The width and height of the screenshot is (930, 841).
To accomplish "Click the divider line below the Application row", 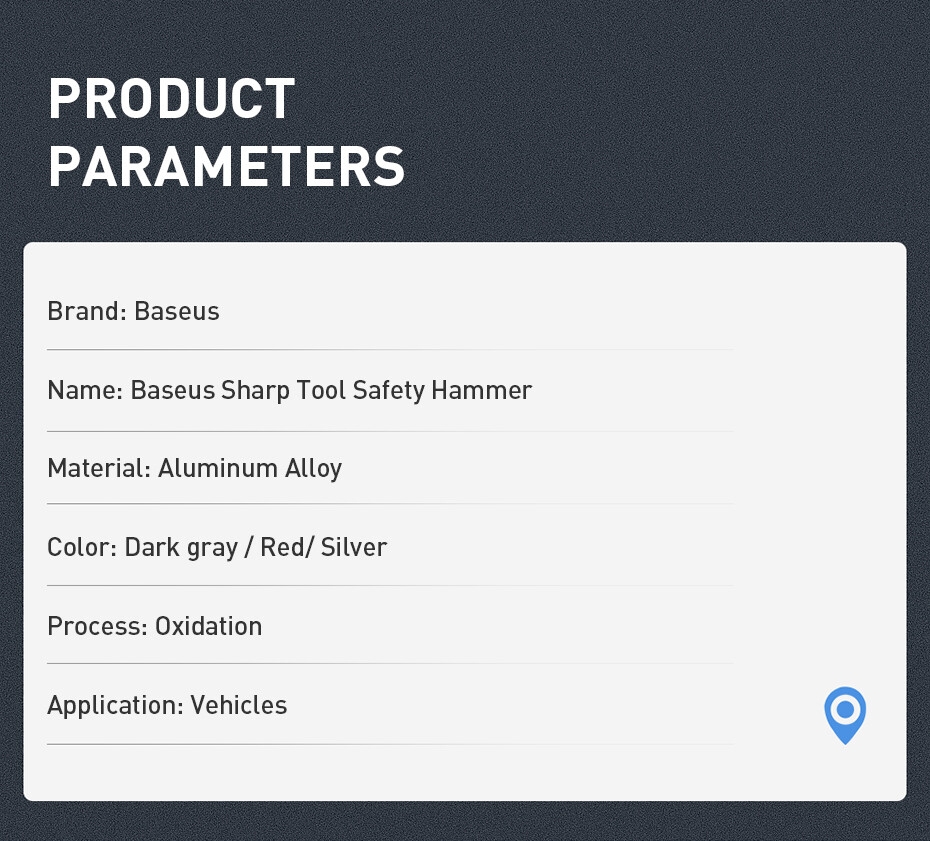I will (390, 744).
